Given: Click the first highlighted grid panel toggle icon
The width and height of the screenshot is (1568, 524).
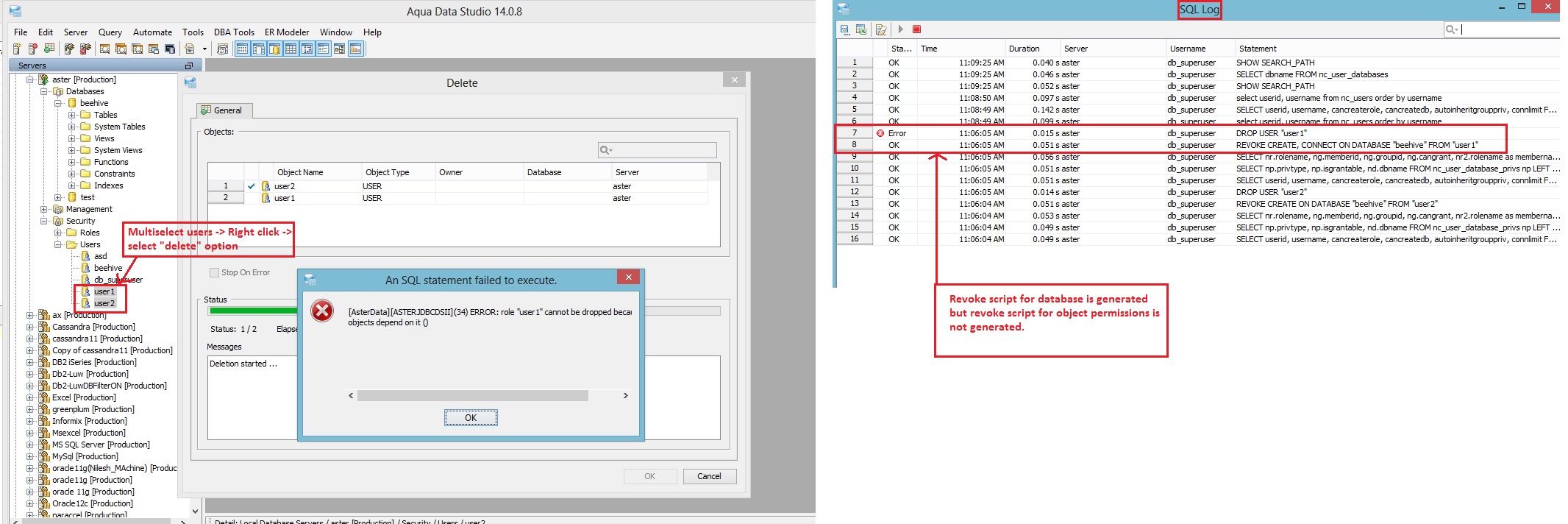Looking at the screenshot, I should (242, 49).
